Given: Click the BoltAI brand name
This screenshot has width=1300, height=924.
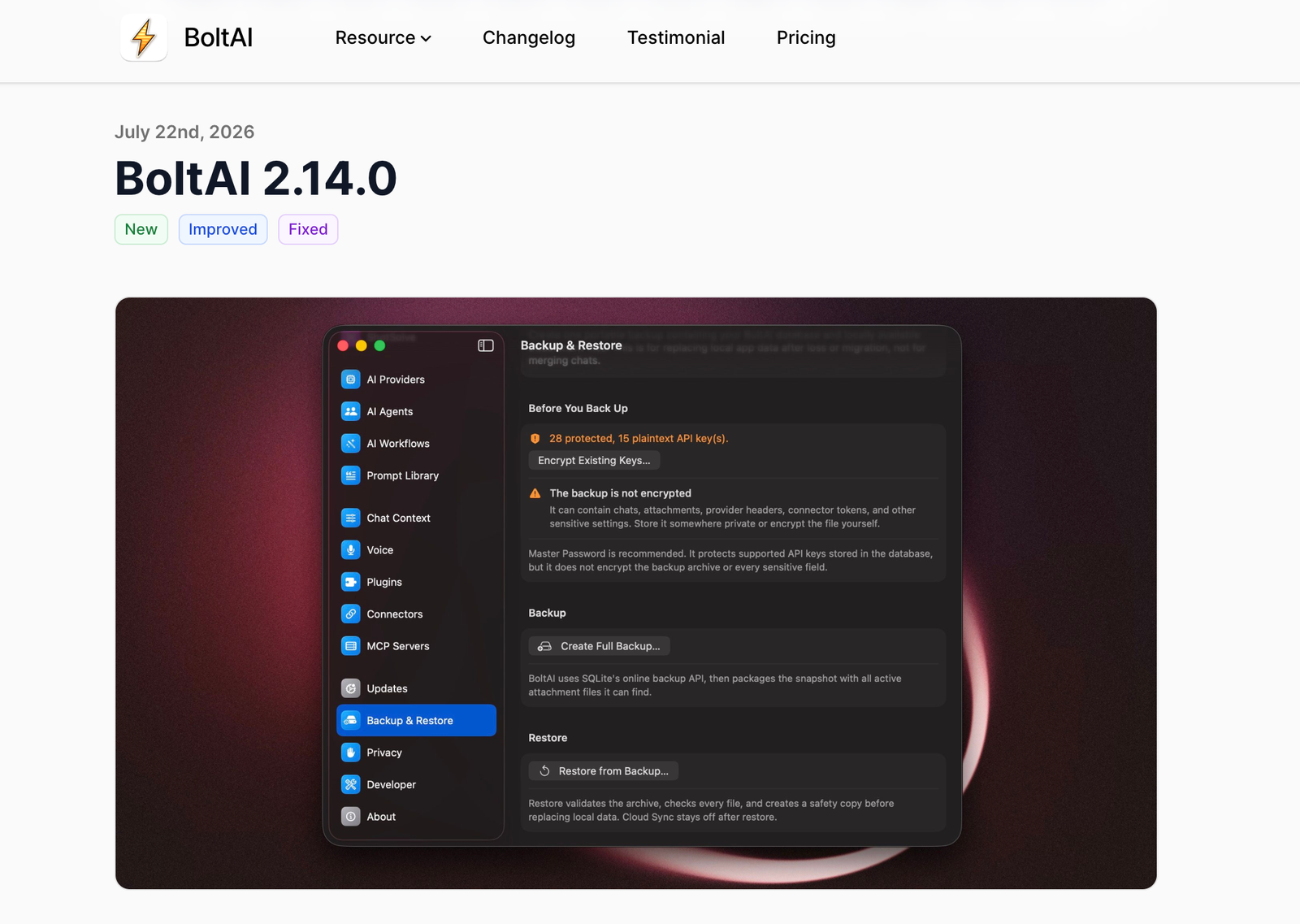Looking at the screenshot, I should coord(219,37).
